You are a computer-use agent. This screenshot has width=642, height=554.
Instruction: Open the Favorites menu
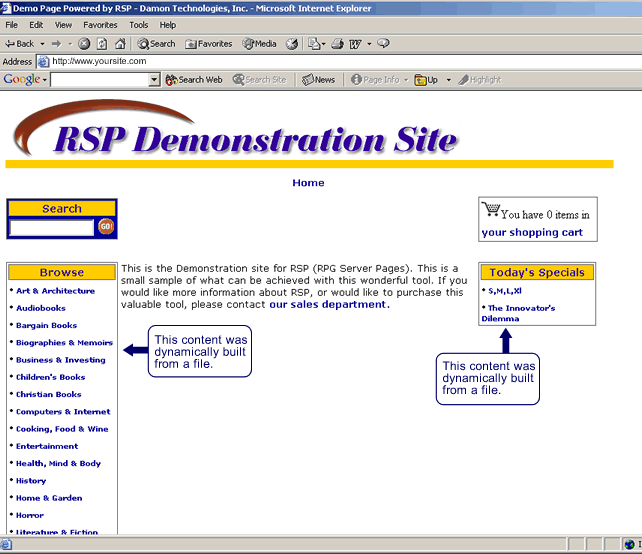pyautogui.click(x=100, y=25)
